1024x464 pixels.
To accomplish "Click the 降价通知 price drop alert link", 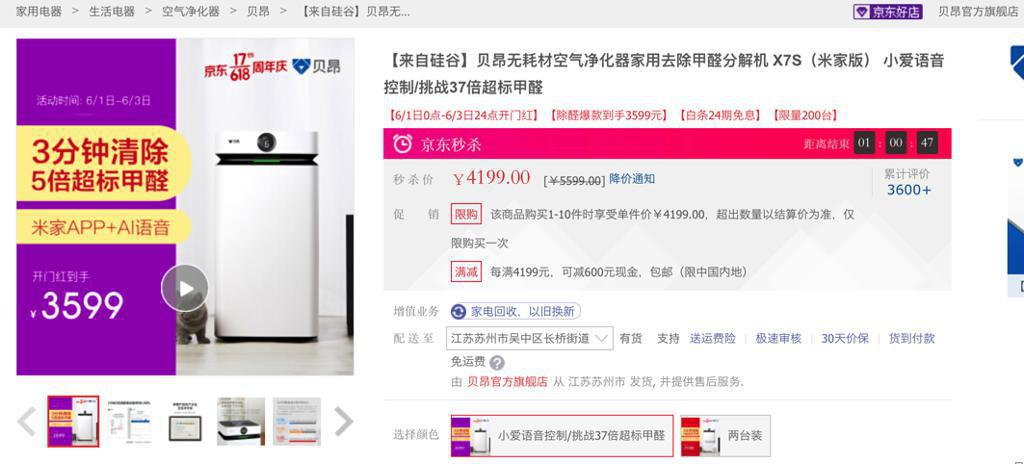I will 632,178.
